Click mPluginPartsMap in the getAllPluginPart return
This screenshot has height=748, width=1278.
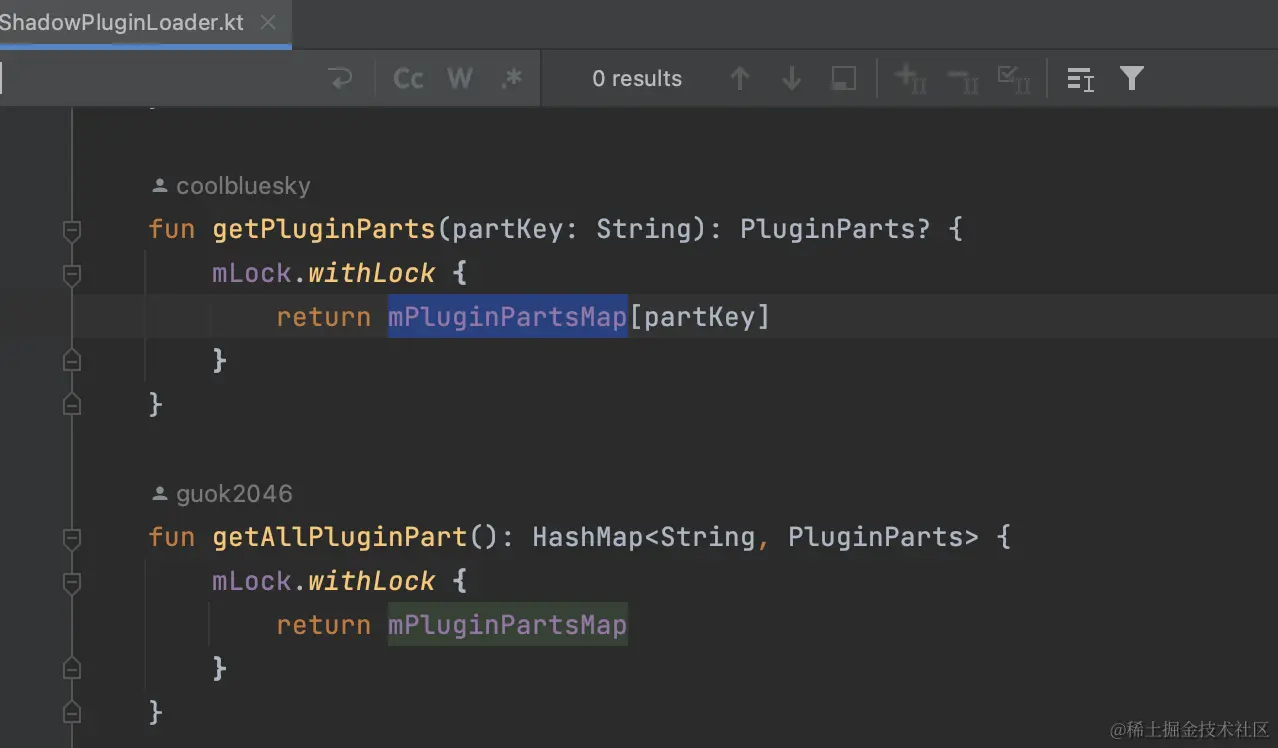pos(508,625)
